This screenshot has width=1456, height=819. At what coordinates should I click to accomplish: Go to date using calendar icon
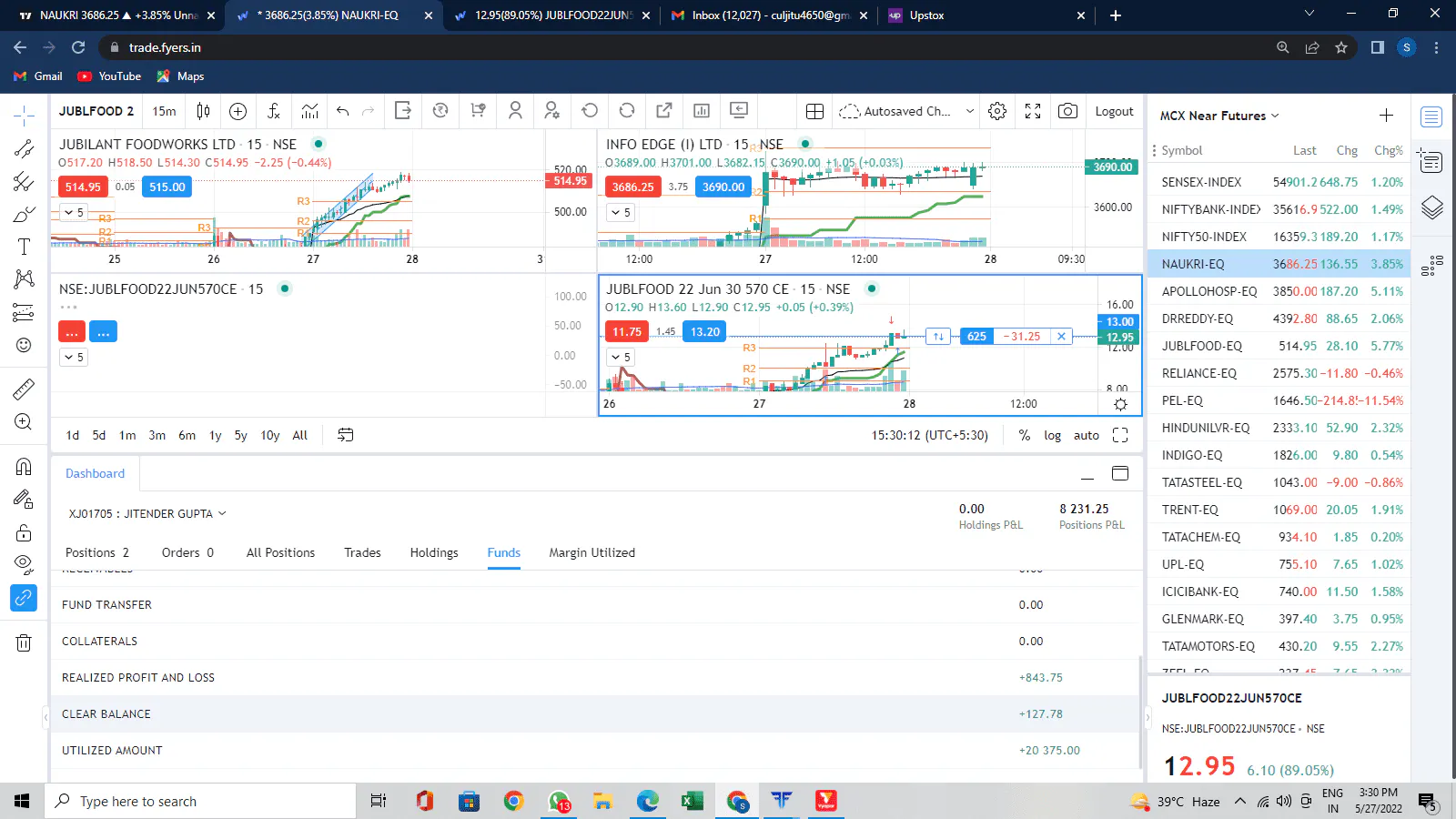click(346, 435)
